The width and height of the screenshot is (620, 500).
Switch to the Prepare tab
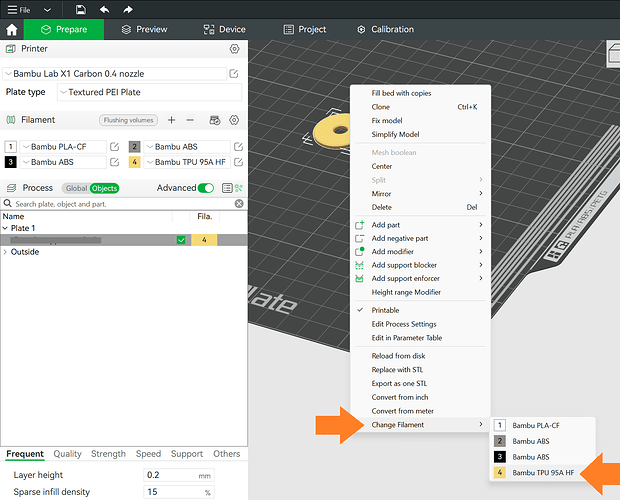click(64, 29)
